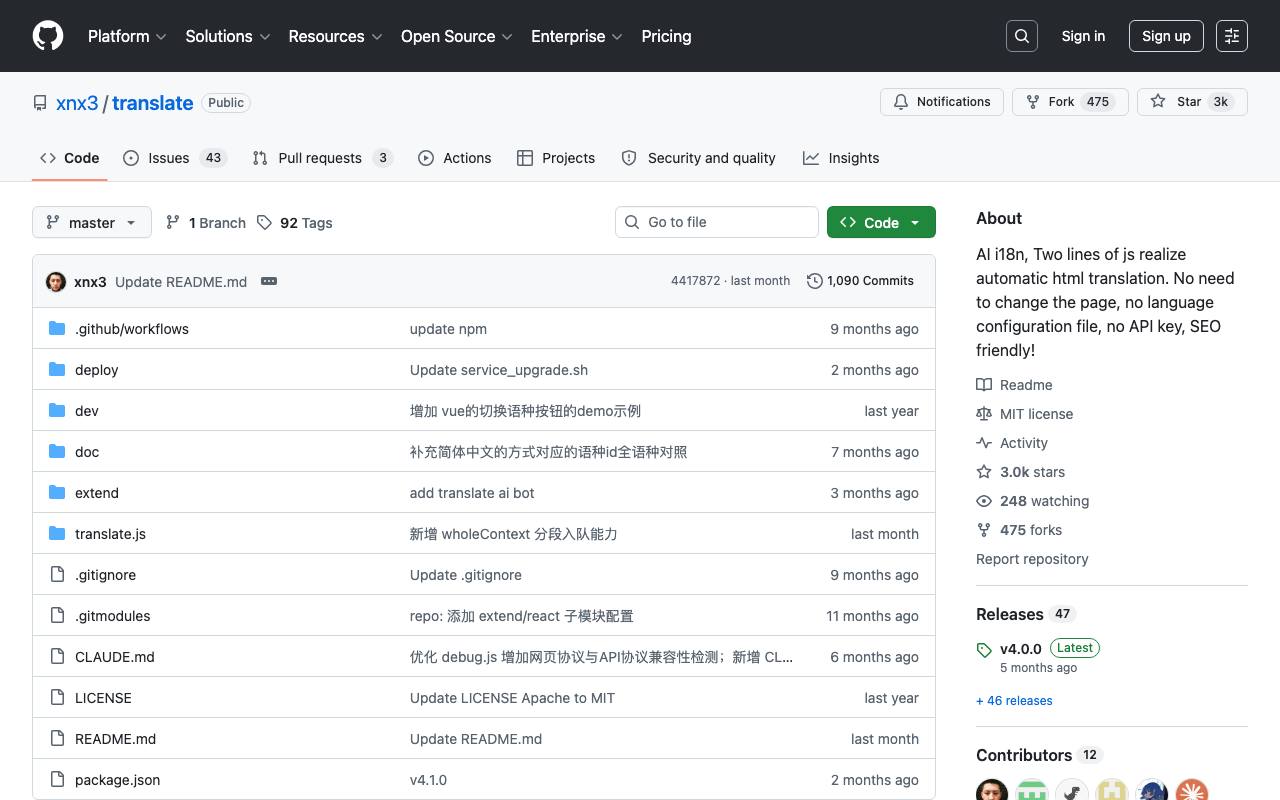Switch to the Projects tab
Screen dimensions: 1280x800
[x=556, y=158]
